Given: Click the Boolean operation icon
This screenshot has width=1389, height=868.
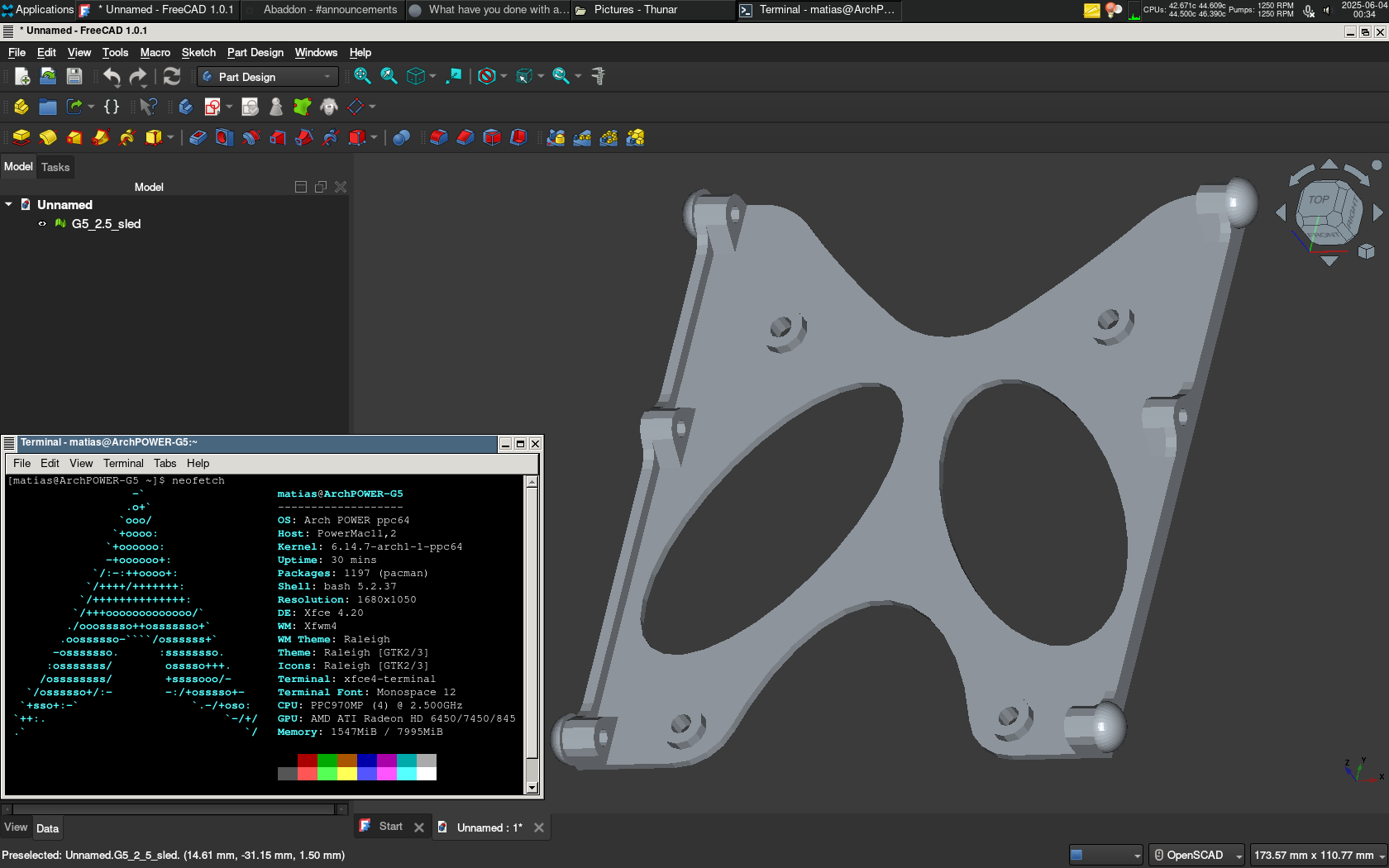Looking at the screenshot, I should [401, 137].
